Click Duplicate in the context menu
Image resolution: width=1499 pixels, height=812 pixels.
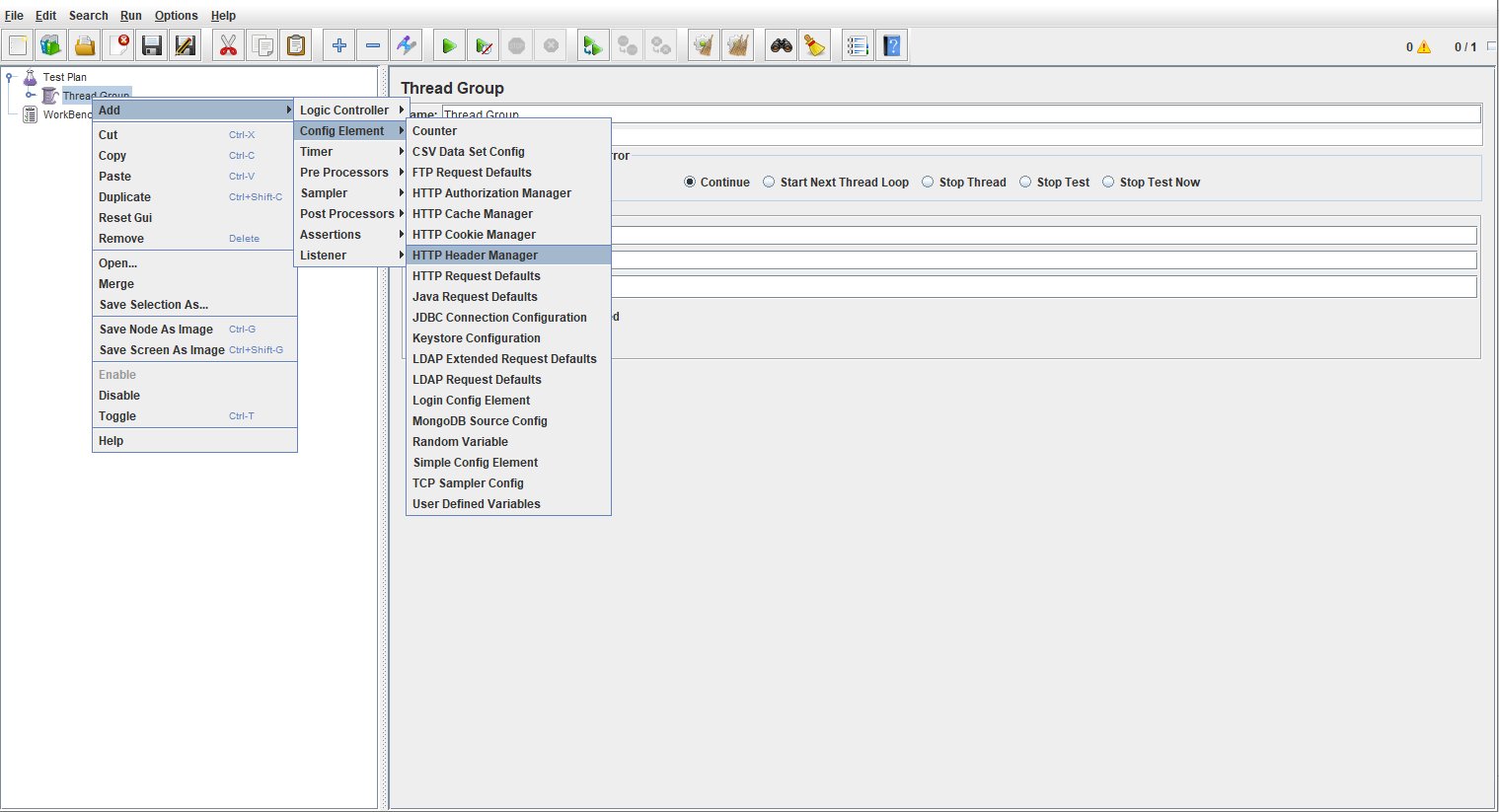[125, 197]
